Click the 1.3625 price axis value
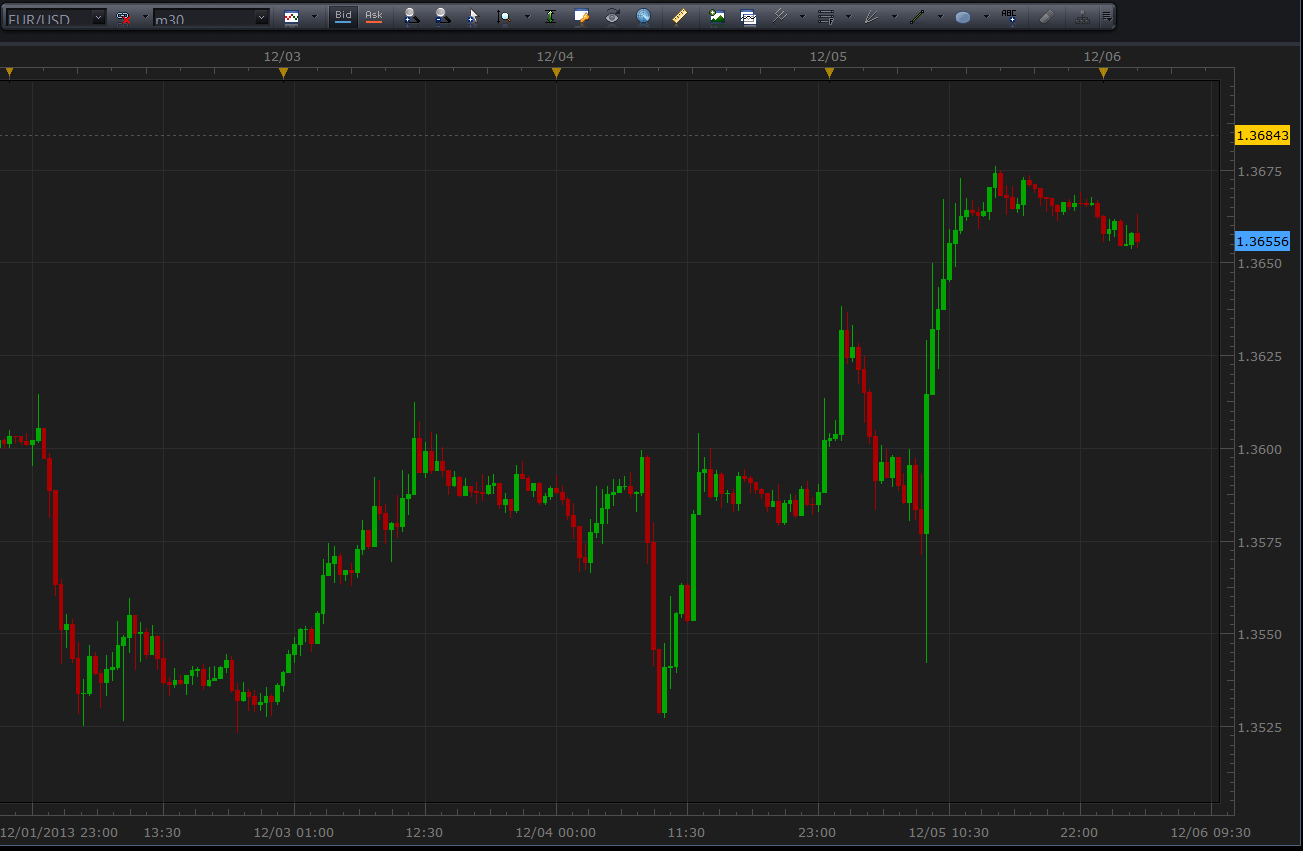Image resolution: width=1303 pixels, height=851 pixels. [x=1260, y=356]
